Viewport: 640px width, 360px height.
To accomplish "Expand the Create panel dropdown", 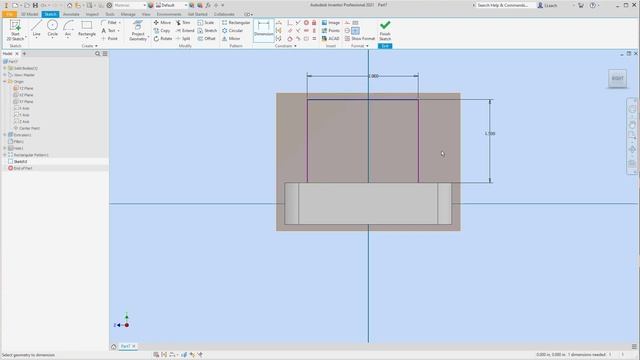I will pyautogui.click(x=89, y=46).
